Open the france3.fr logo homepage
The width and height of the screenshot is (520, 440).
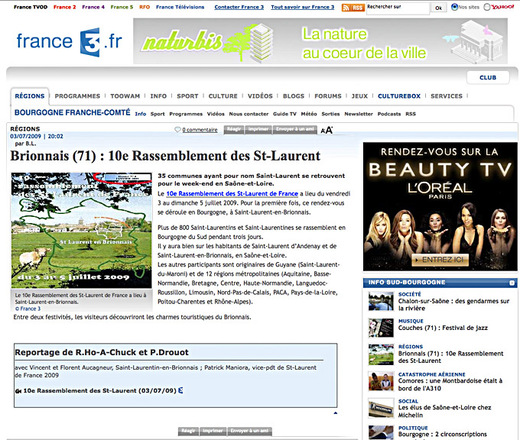(69, 42)
